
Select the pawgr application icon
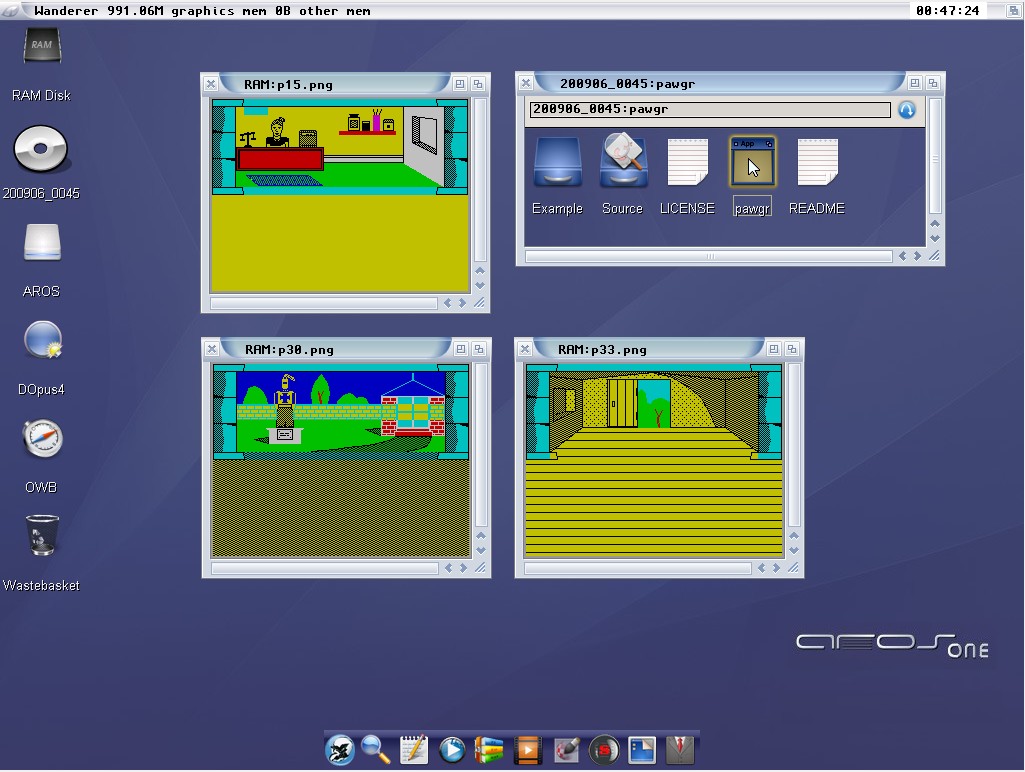[x=752, y=163]
